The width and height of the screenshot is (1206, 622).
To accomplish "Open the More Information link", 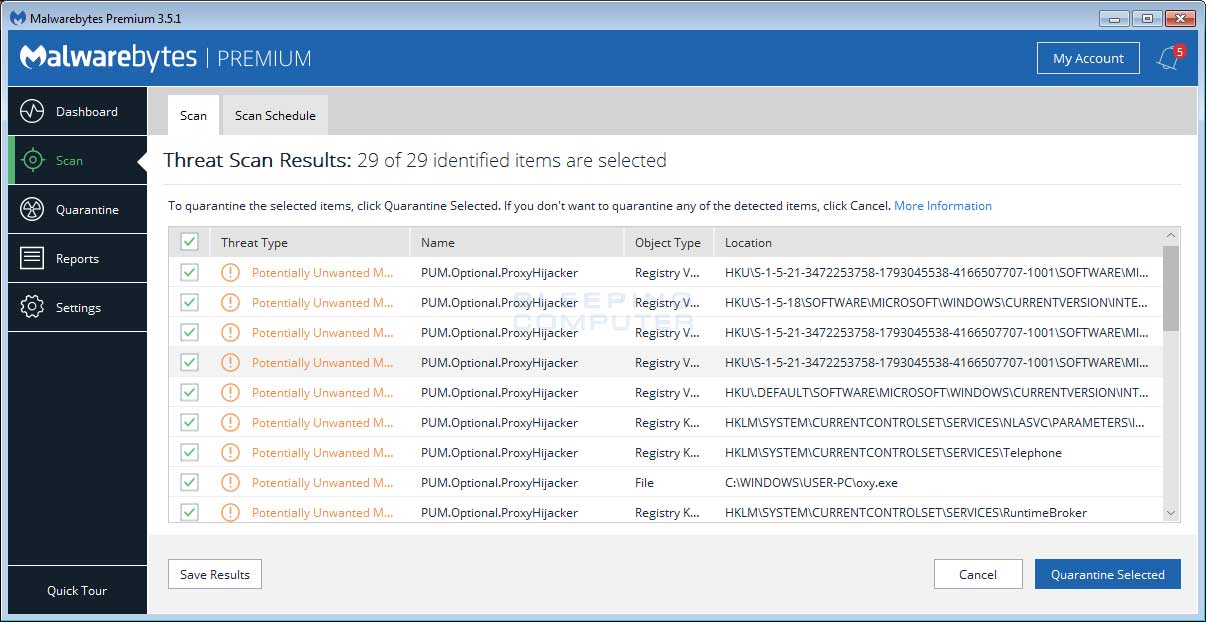I will point(941,205).
